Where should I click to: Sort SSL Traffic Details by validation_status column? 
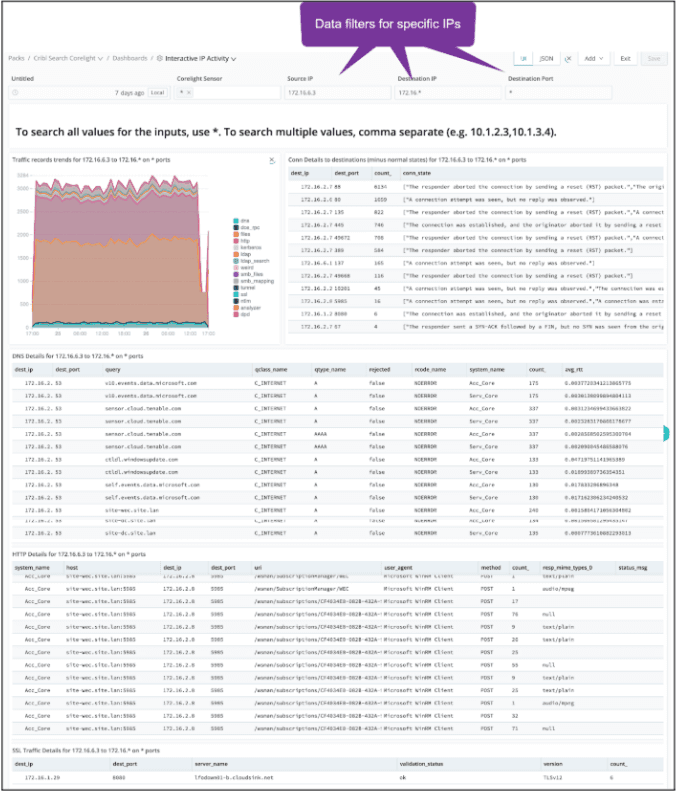pos(421,764)
